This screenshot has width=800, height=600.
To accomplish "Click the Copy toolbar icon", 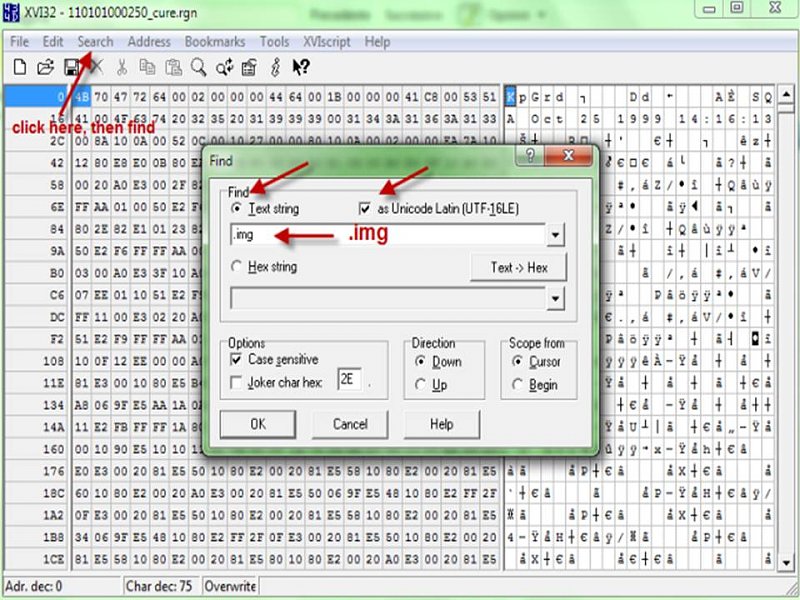I will pyautogui.click(x=147, y=67).
